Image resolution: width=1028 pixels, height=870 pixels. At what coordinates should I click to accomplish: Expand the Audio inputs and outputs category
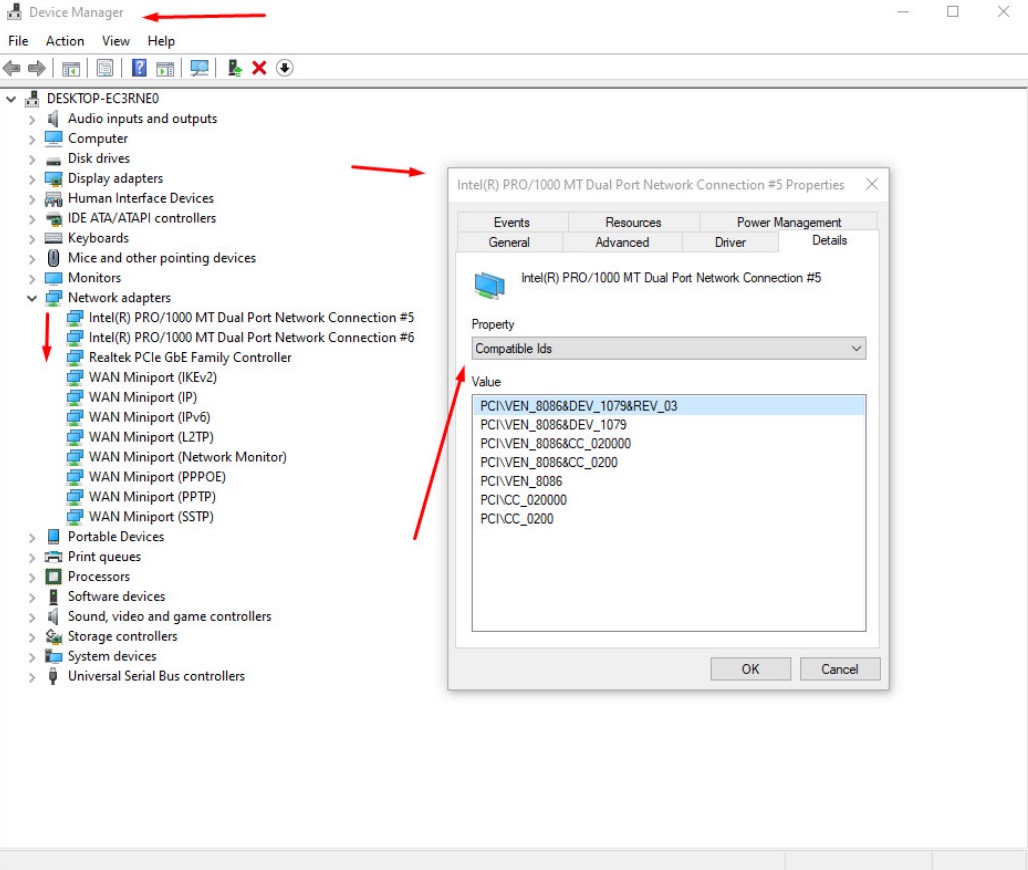[x=31, y=119]
